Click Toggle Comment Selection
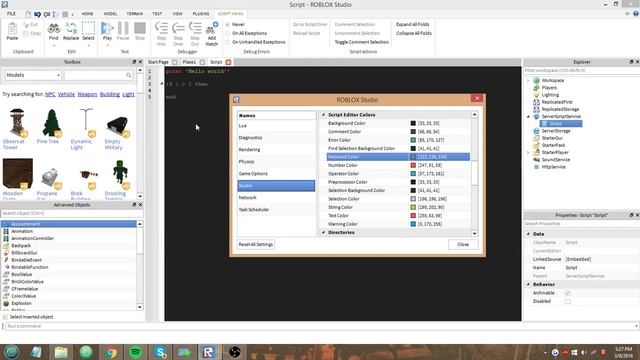Screen dimensions: 640x360 point(362,42)
